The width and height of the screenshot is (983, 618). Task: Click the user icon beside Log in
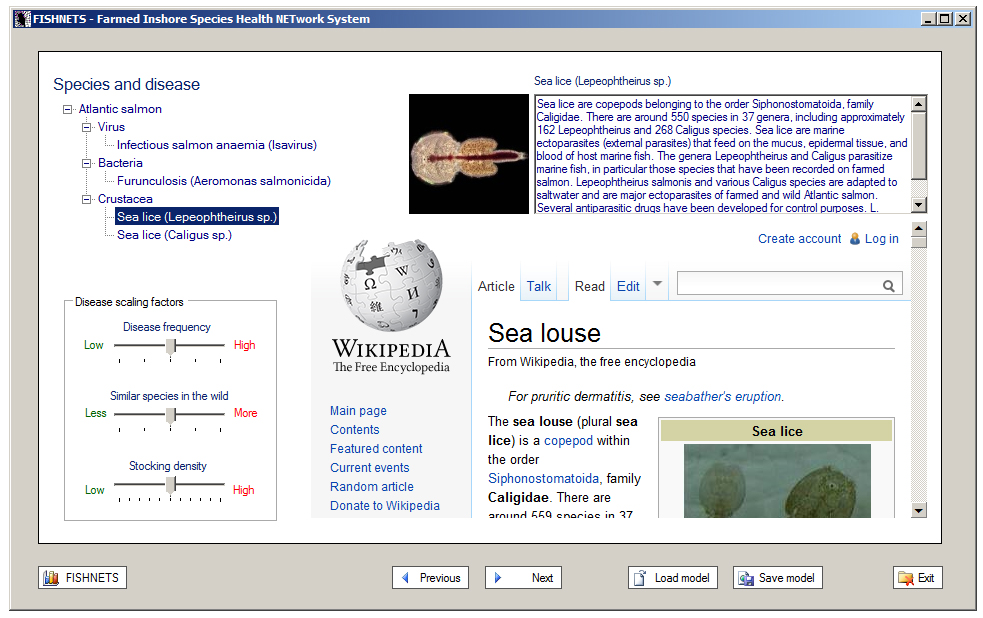(854, 239)
